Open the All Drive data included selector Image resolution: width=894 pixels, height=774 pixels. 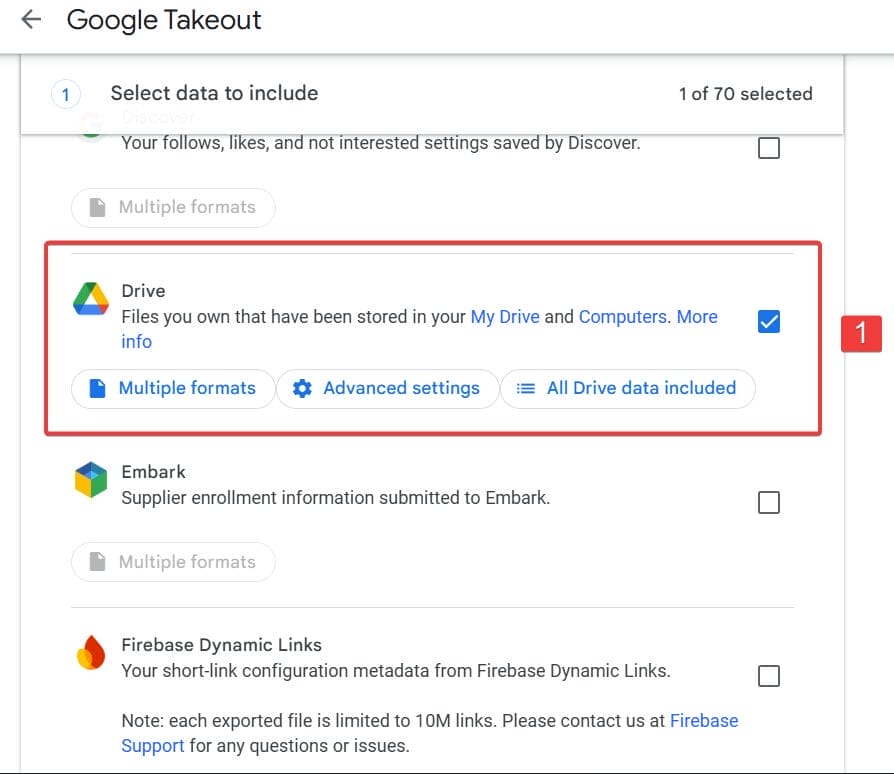(627, 388)
